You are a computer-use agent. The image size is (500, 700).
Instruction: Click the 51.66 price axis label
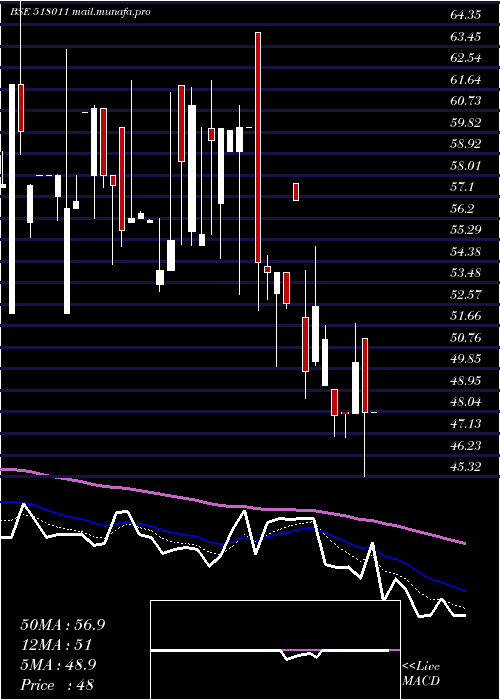(x=466, y=316)
